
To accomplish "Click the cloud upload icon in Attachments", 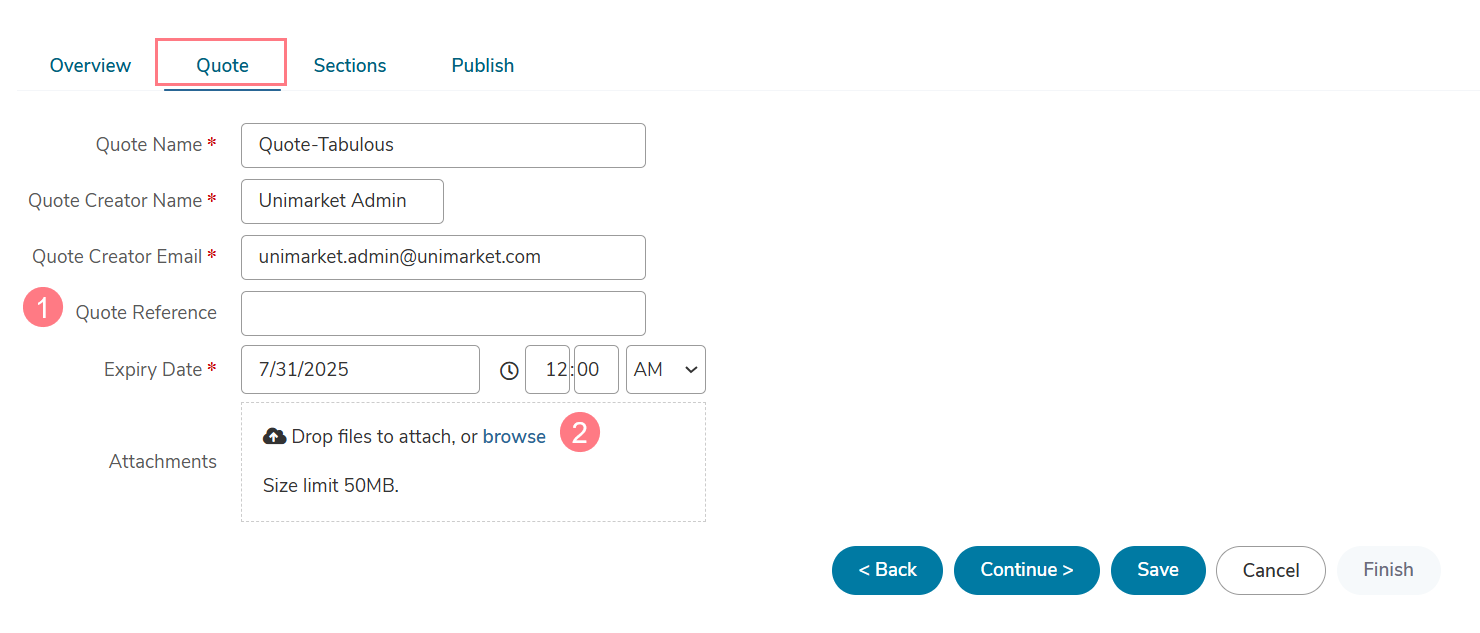I will click(274, 436).
